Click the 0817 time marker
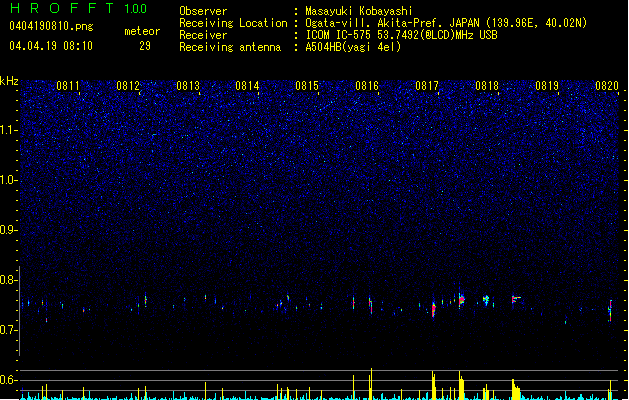This screenshot has width=629, height=400. pyautogui.click(x=427, y=86)
